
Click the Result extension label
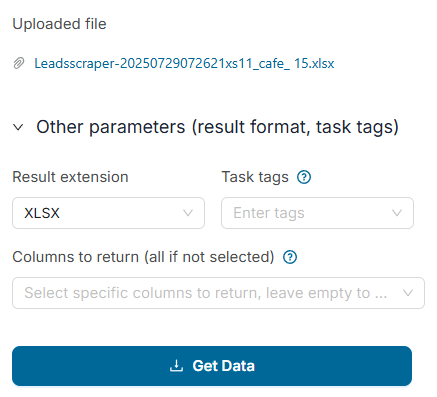[x=70, y=177]
